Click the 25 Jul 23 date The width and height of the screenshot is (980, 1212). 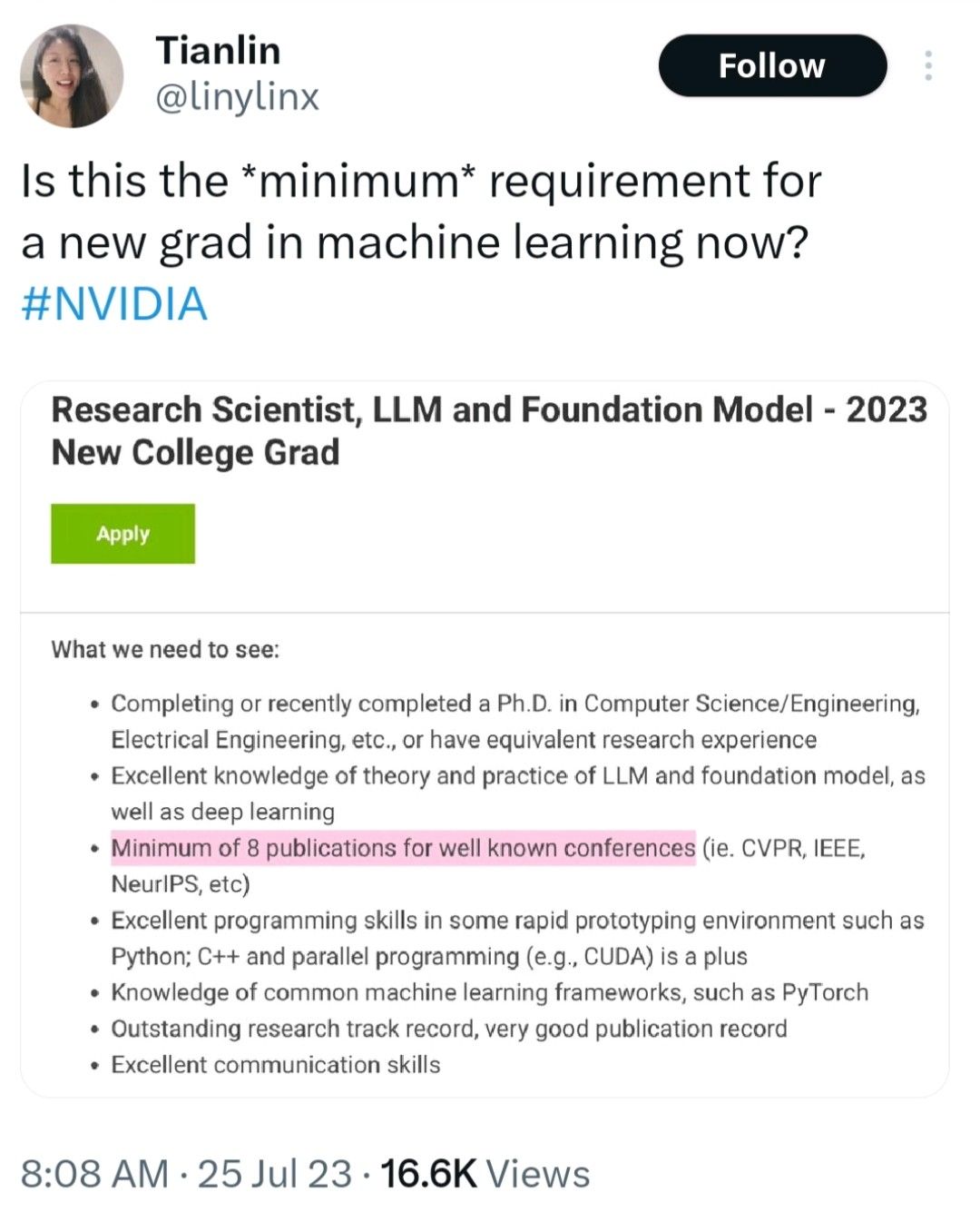(275, 1173)
